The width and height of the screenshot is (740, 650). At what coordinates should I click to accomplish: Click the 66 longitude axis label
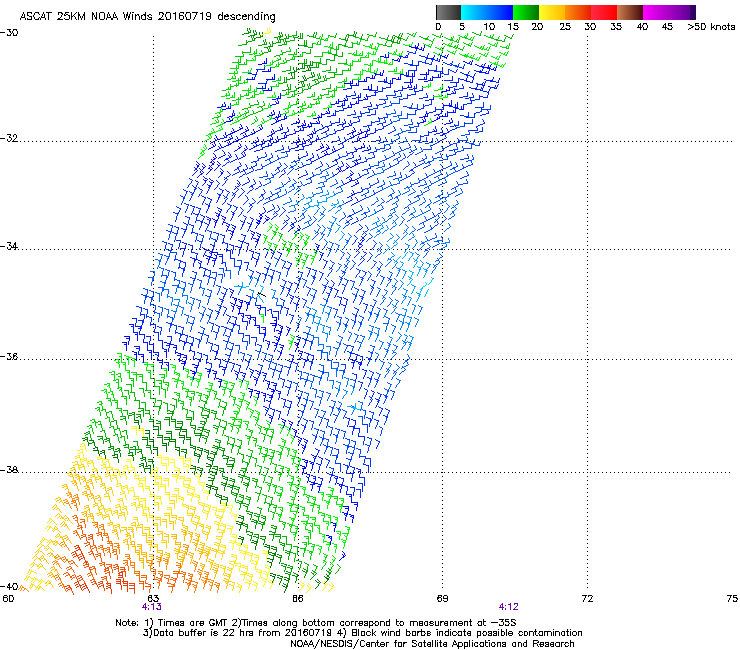tap(298, 598)
